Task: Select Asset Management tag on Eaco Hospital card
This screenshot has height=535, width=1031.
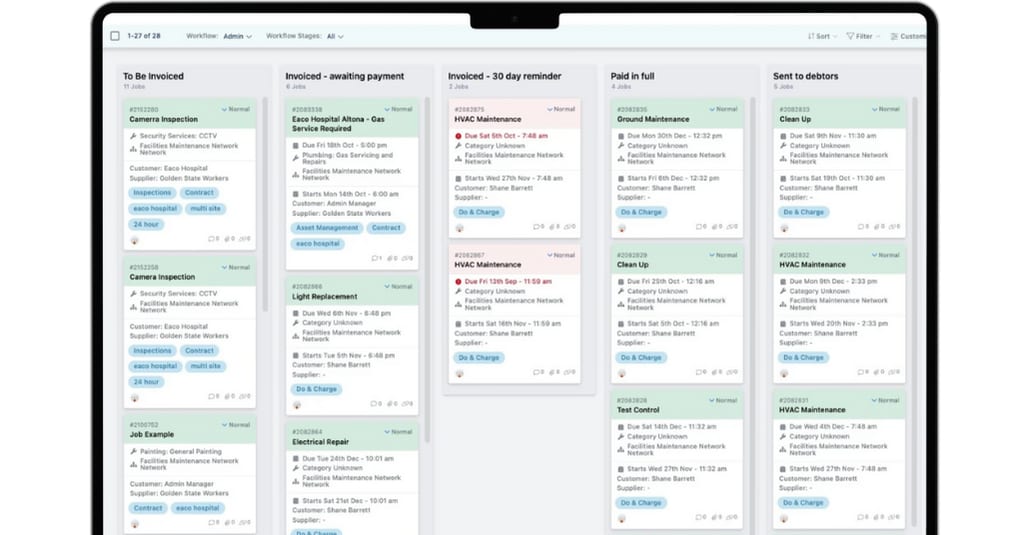Action: 327,228
